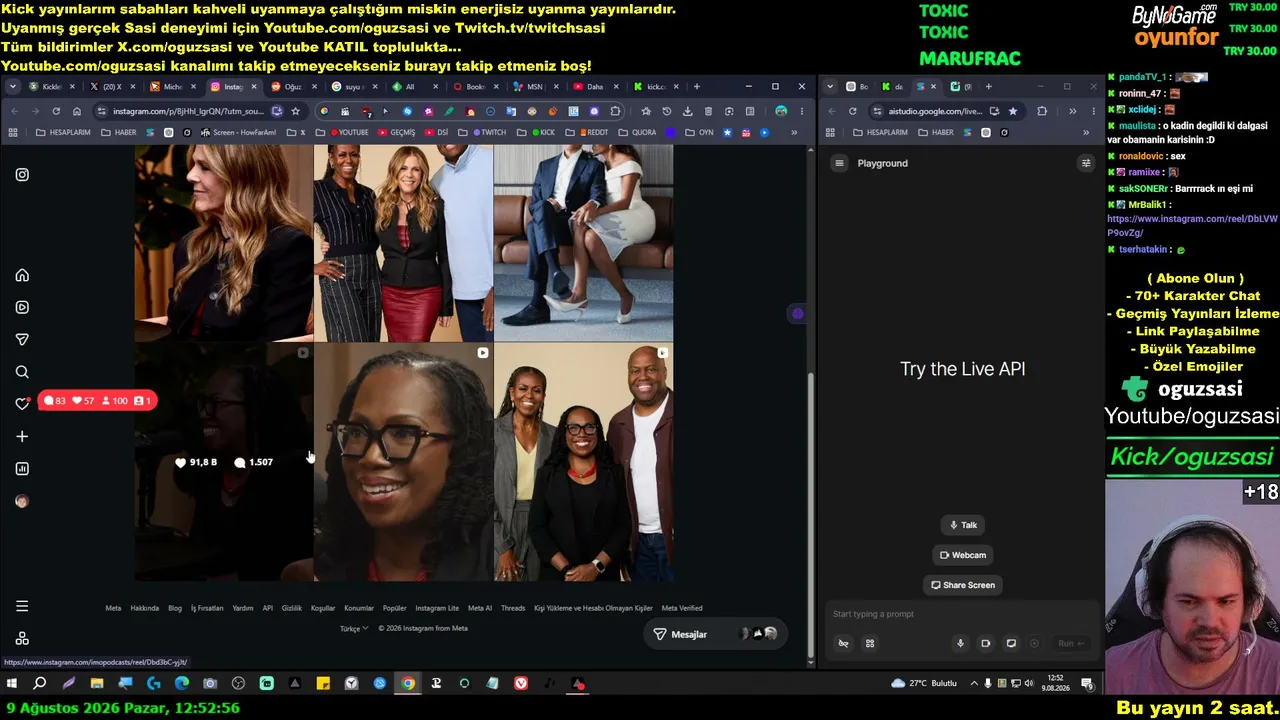1280x720 pixels.
Task: Open the HESAPLARIM bookmark folder in Instagram window
Action: pos(63,132)
